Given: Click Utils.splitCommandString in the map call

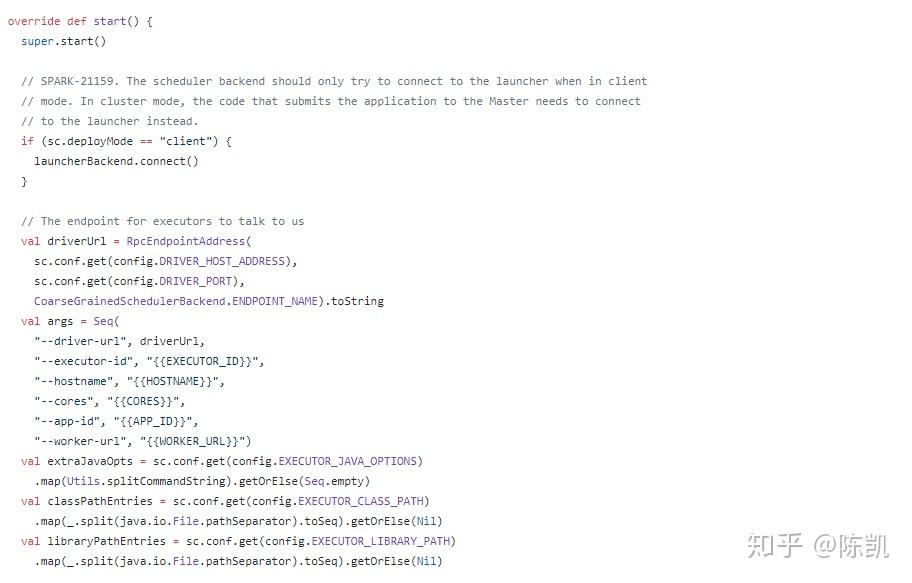Looking at the screenshot, I should pyautogui.click(x=136, y=481).
